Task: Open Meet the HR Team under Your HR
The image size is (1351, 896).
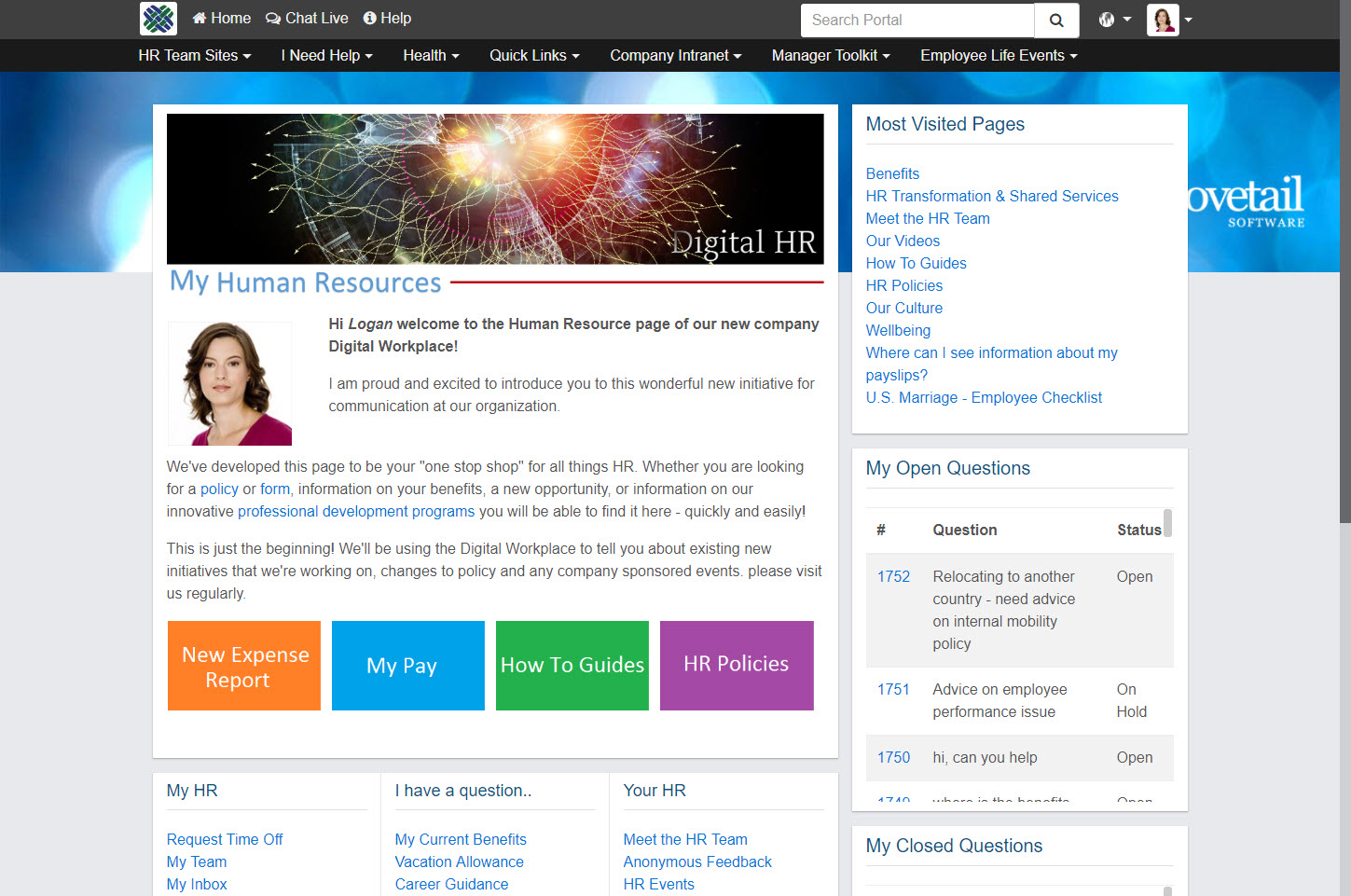Action: [x=685, y=840]
